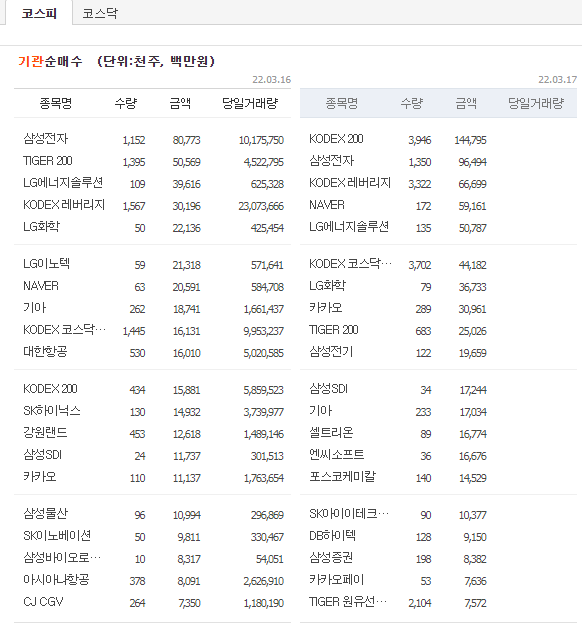
Task: Select volume value 2,626,910
Action: pos(264,582)
